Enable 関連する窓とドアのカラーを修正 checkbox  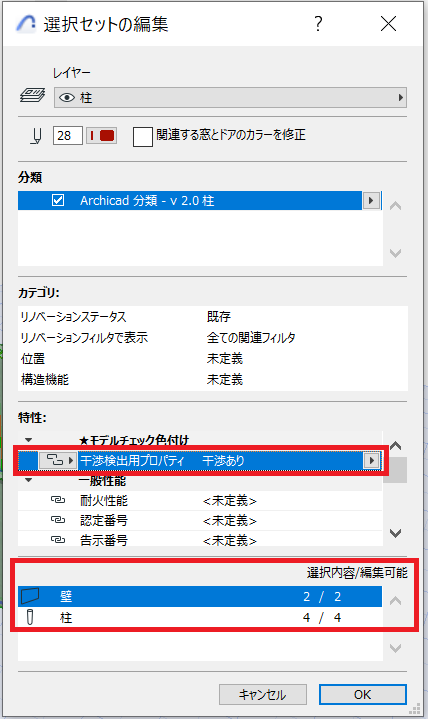coord(143,136)
